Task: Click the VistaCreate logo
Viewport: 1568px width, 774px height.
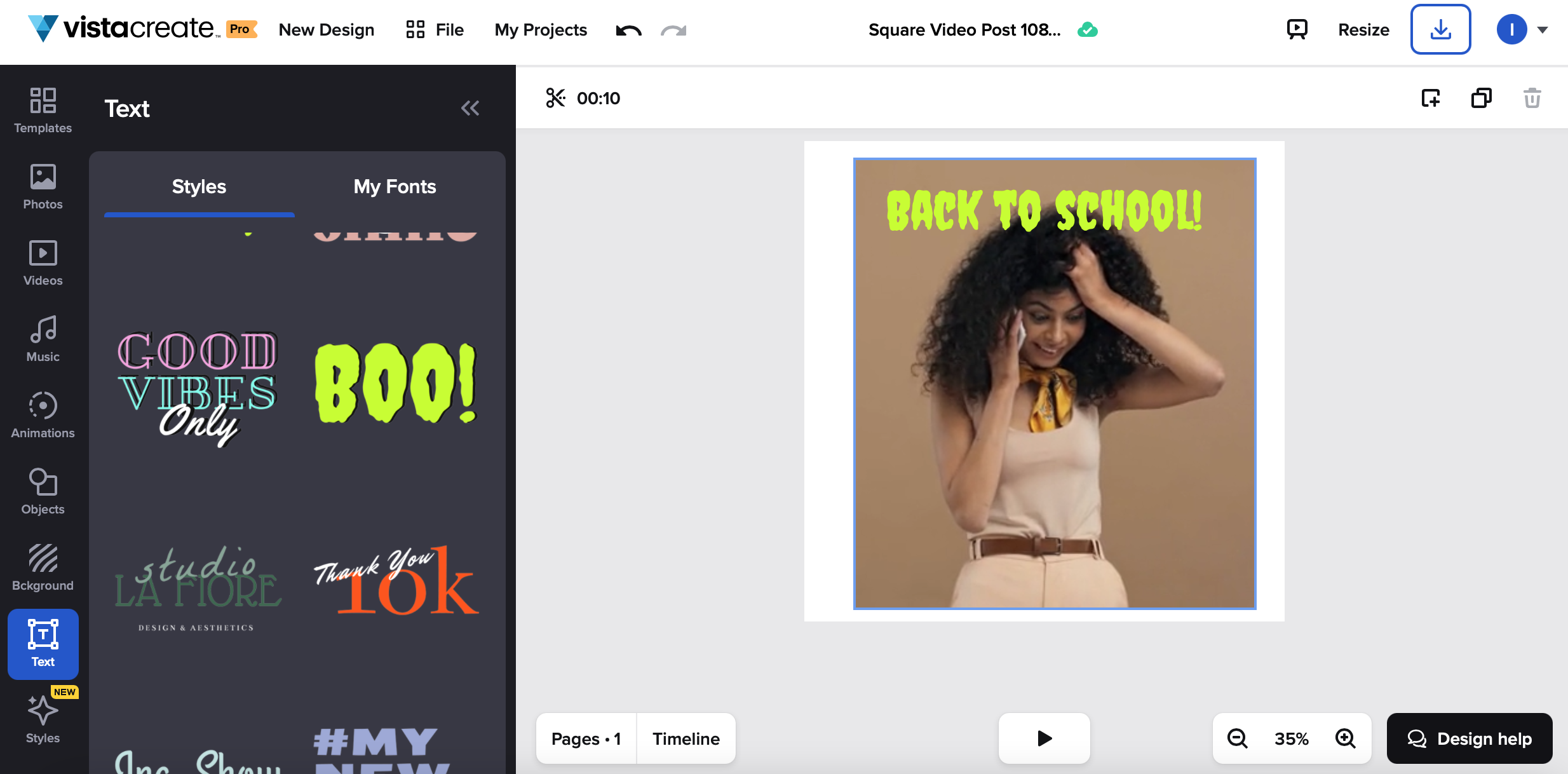Action: click(x=124, y=29)
